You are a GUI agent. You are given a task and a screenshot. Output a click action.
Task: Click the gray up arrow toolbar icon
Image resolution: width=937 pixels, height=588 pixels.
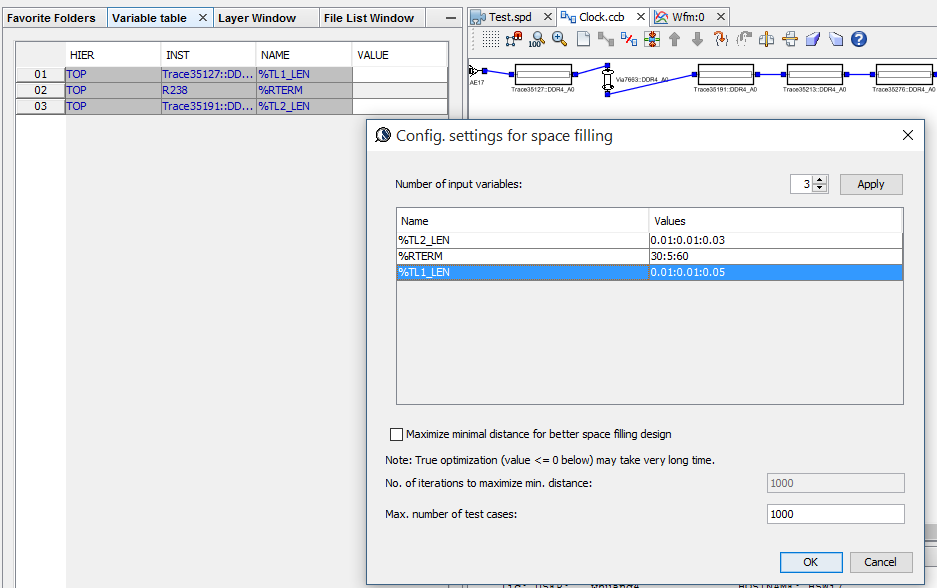(674, 39)
